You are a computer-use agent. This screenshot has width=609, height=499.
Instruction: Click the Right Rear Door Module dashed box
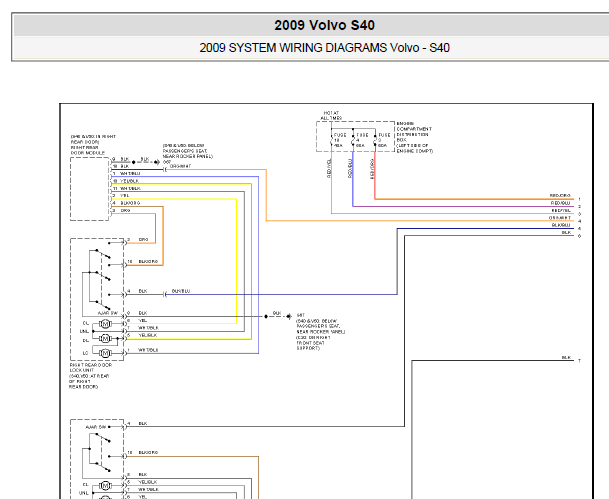point(89,189)
